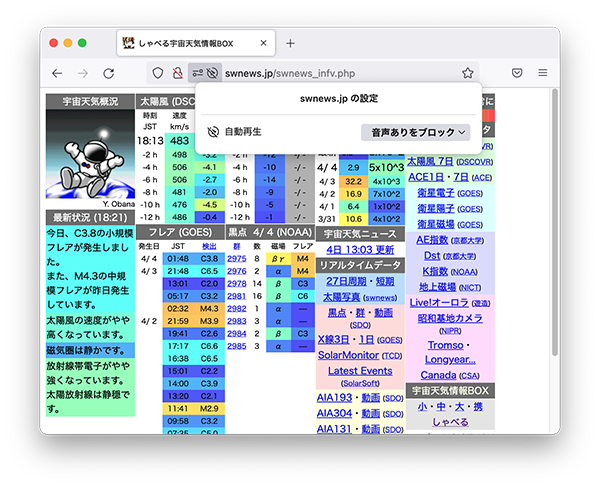Image resolution: width=600 pixels, height=487 pixels.
Task: Click the site permissions icon in address bar
Action: (x=196, y=73)
